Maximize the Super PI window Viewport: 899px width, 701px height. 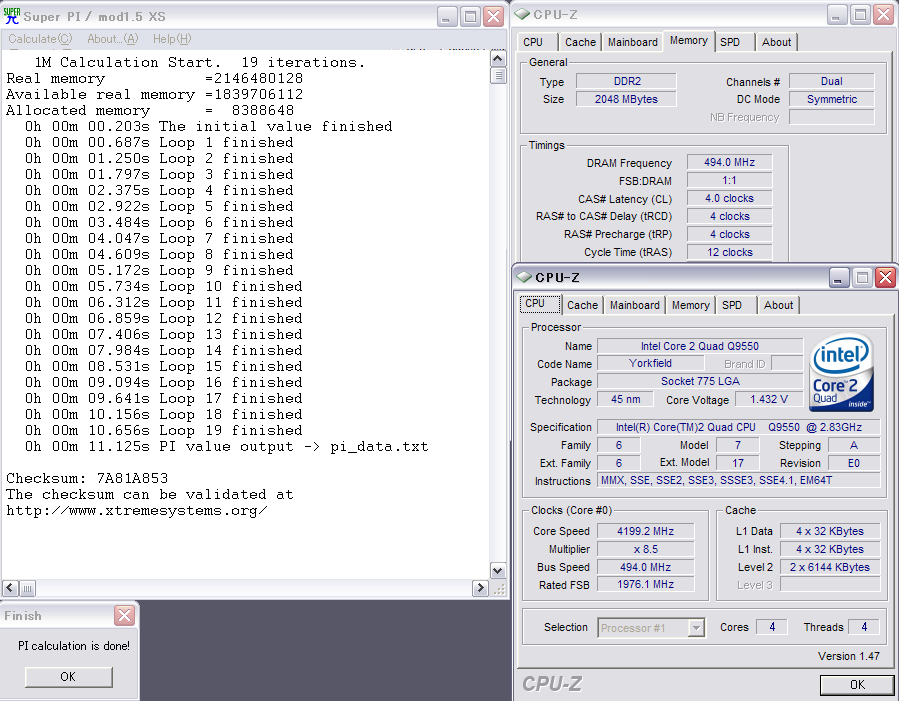470,17
